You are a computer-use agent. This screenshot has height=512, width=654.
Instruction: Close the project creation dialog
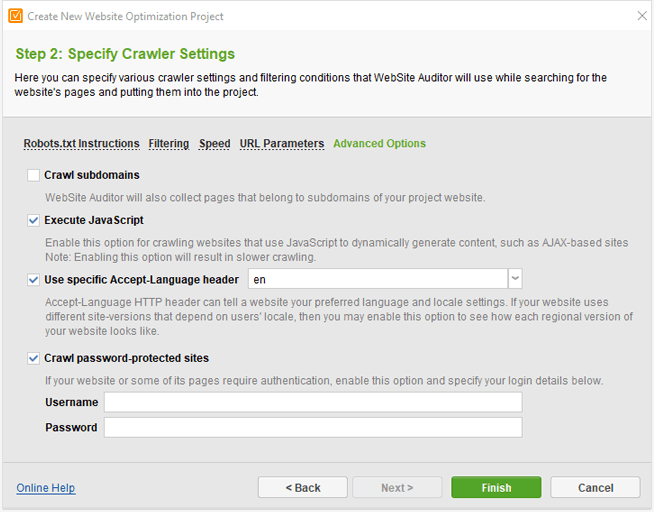[x=641, y=16]
